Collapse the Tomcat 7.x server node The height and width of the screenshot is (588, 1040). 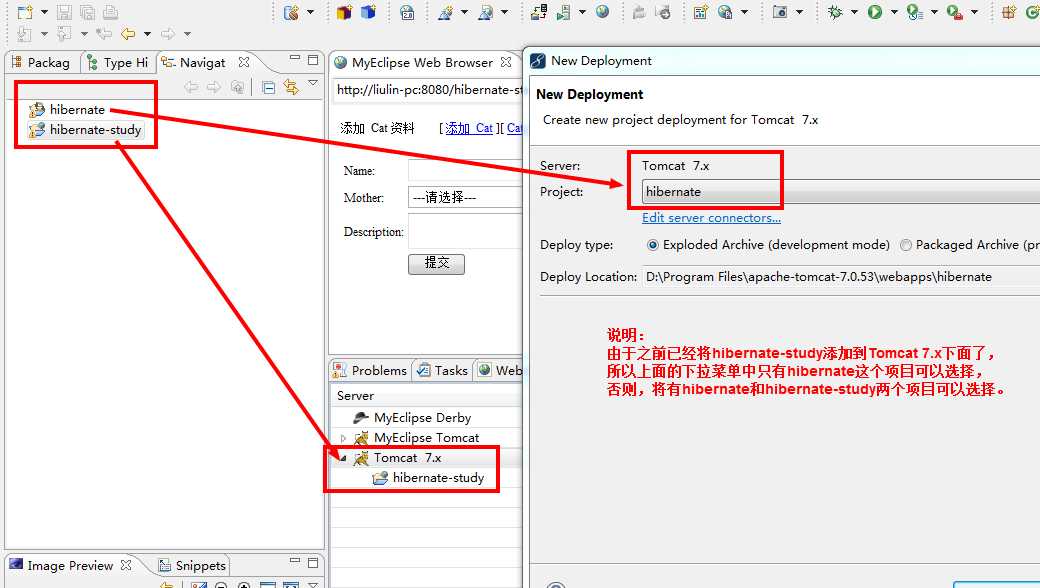[x=344, y=458]
